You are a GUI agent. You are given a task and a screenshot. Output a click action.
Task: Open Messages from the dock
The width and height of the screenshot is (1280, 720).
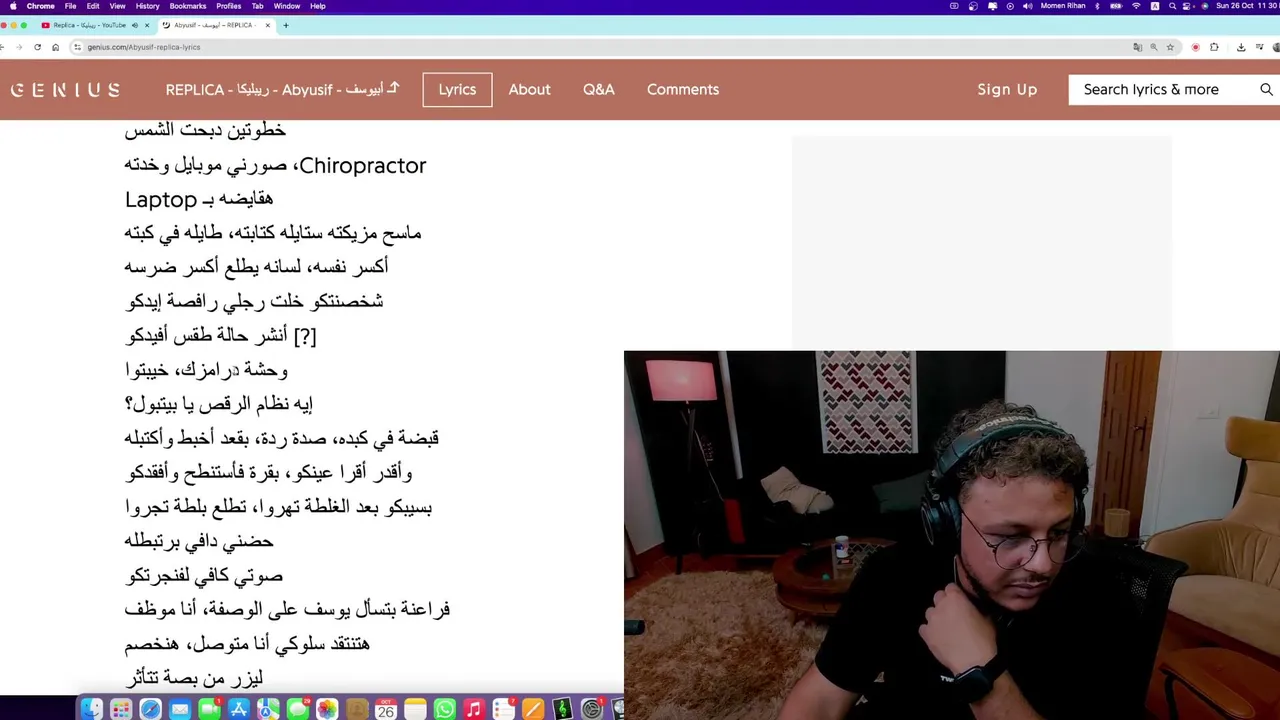tap(298, 709)
